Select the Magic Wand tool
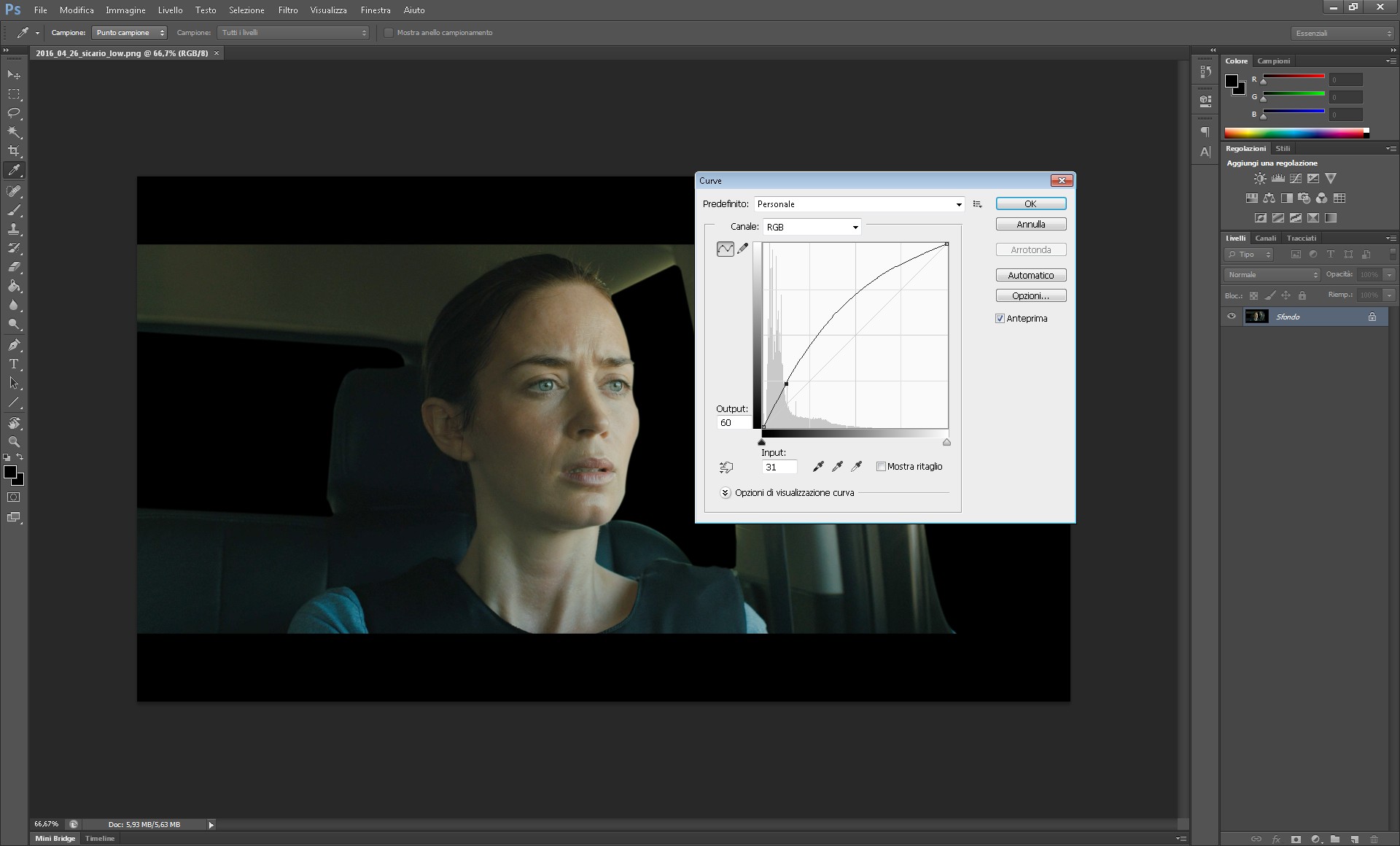The width and height of the screenshot is (1400, 846). [x=14, y=132]
